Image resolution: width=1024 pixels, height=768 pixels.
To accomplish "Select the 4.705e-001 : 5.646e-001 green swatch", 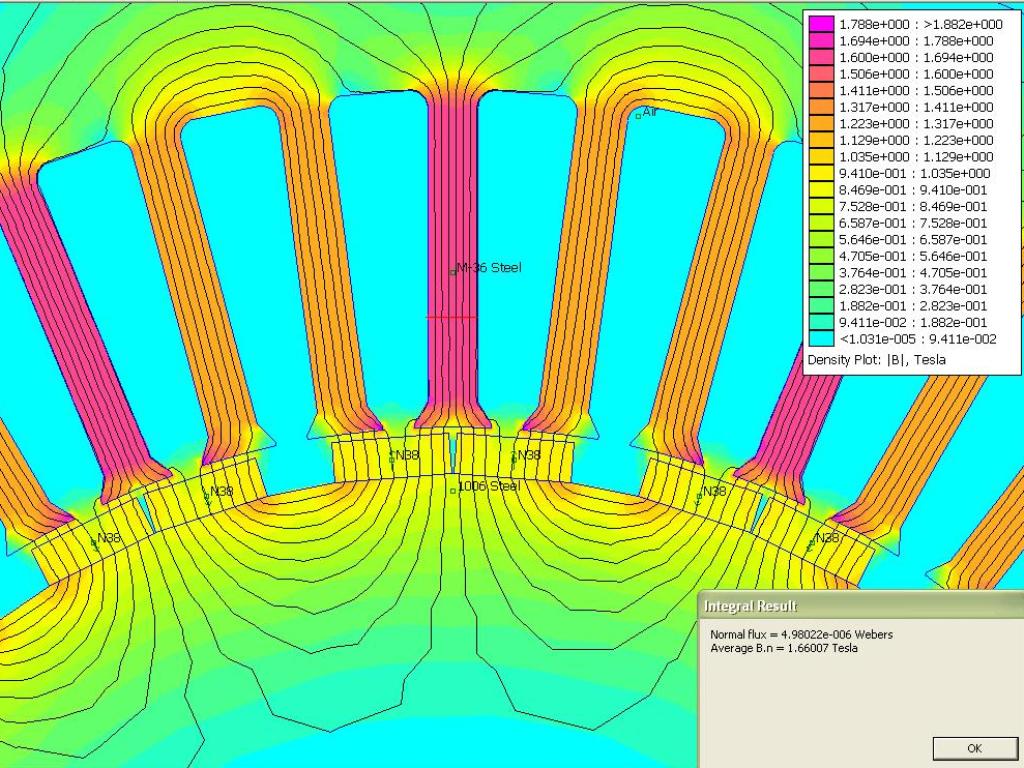I will [x=821, y=256].
